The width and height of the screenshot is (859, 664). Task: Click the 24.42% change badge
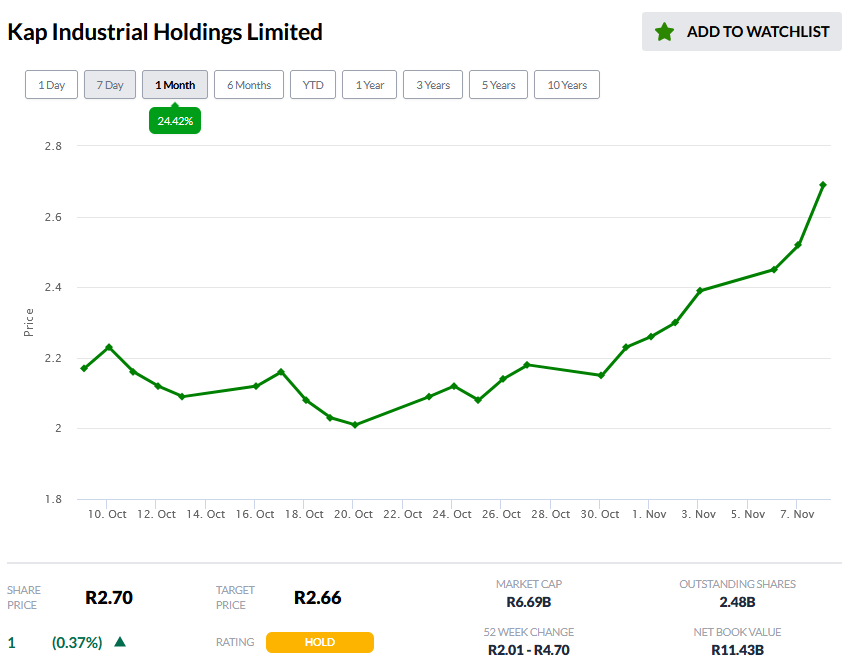tap(175, 121)
